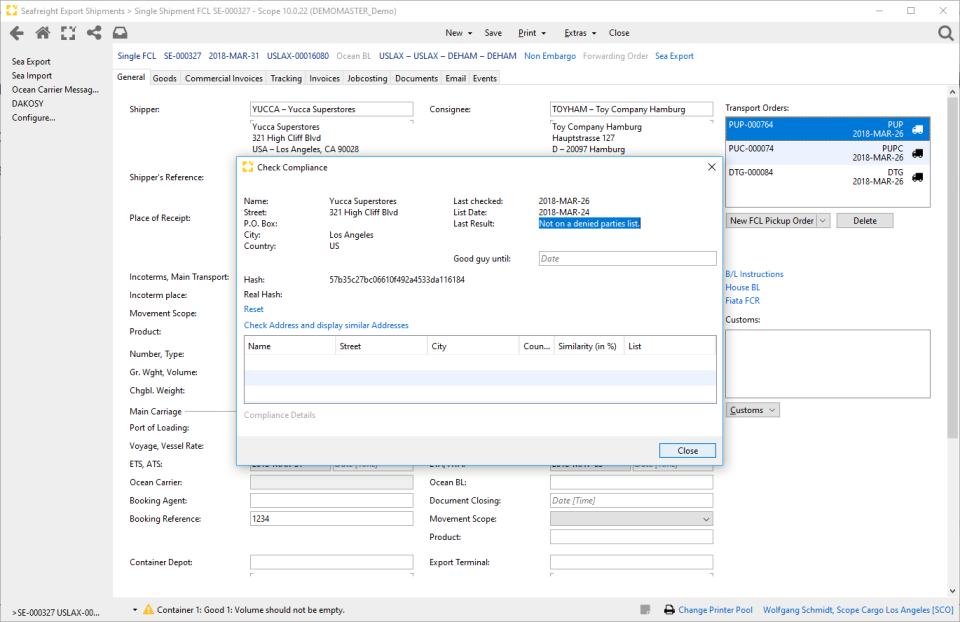Viewport: 960px width, 622px height.
Task: Click the warning triangle icon
Action: 148,609
